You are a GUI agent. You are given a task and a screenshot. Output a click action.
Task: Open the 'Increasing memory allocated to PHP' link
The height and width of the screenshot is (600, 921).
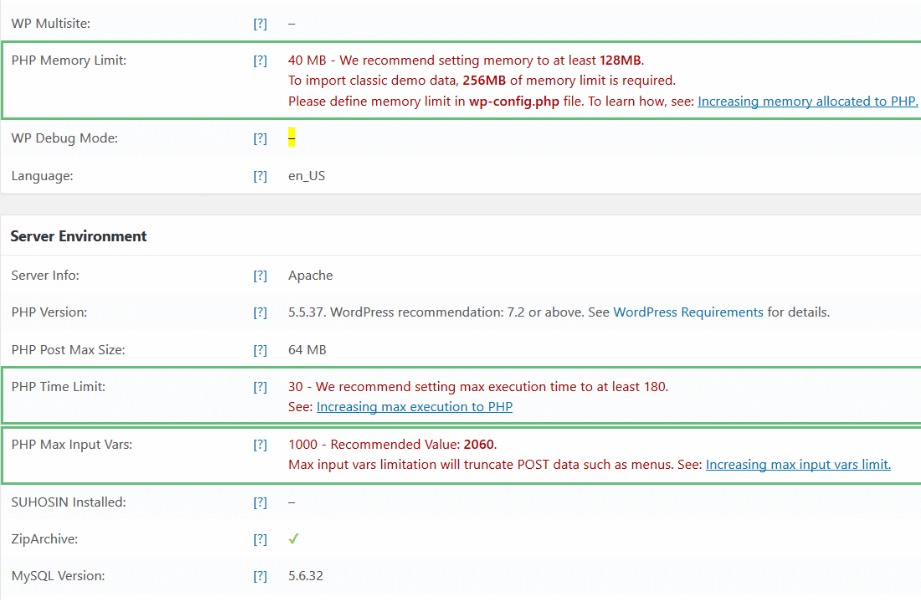coord(807,101)
